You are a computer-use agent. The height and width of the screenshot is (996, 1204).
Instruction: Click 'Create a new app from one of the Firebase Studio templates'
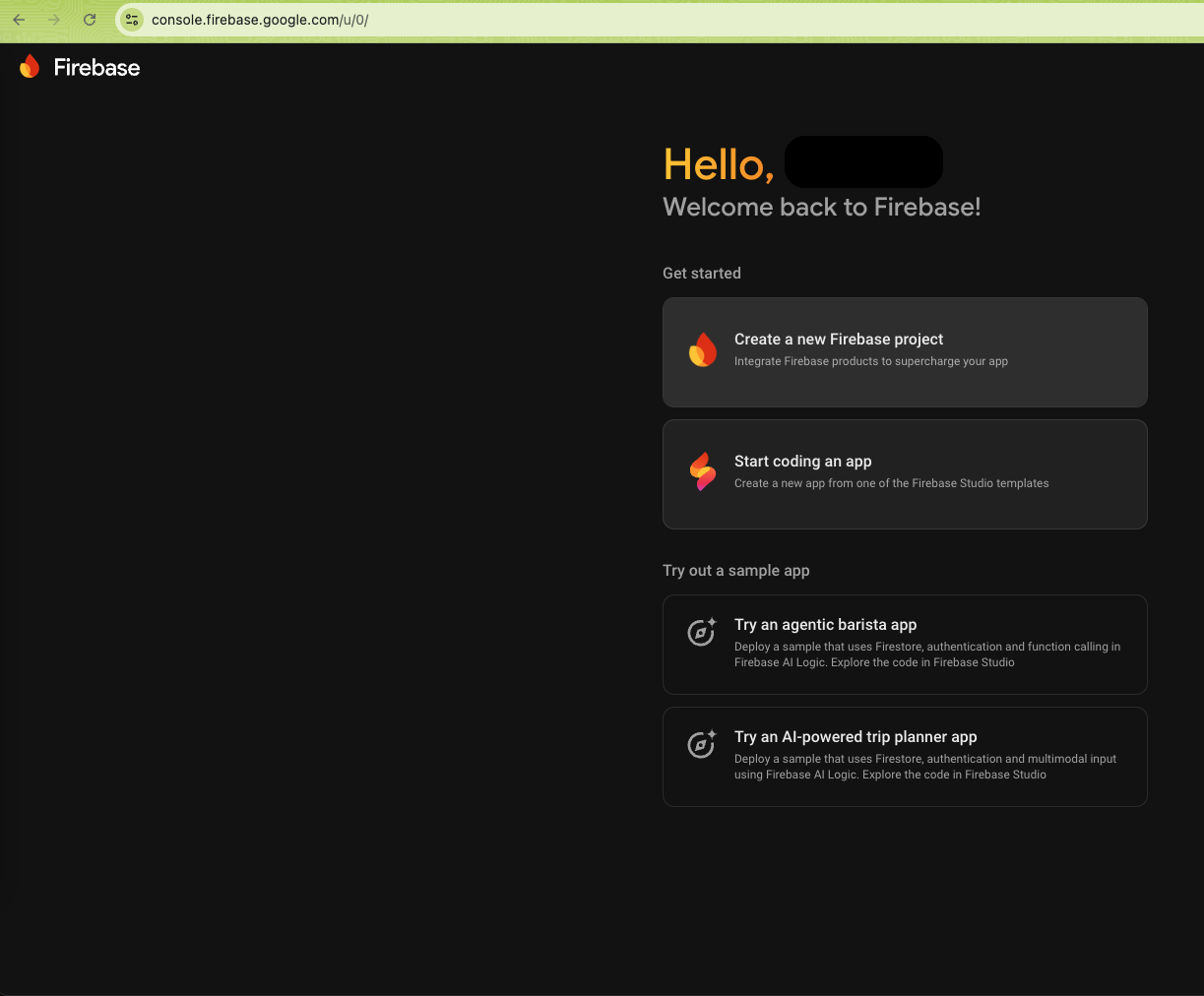point(892,483)
